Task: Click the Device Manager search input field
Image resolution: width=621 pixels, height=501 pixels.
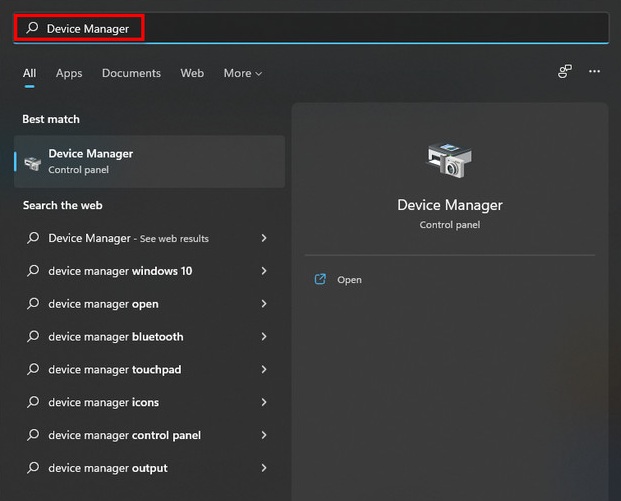Action: coord(311,28)
